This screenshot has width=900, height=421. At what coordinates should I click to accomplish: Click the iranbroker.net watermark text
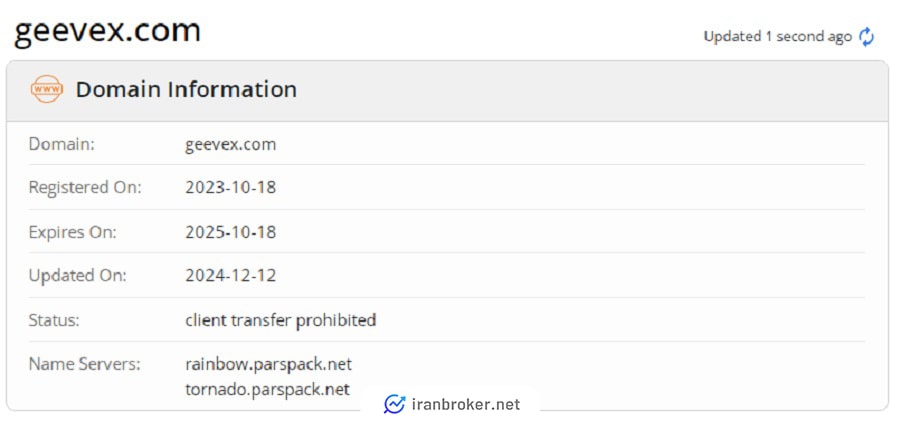[x=466, y=404]
